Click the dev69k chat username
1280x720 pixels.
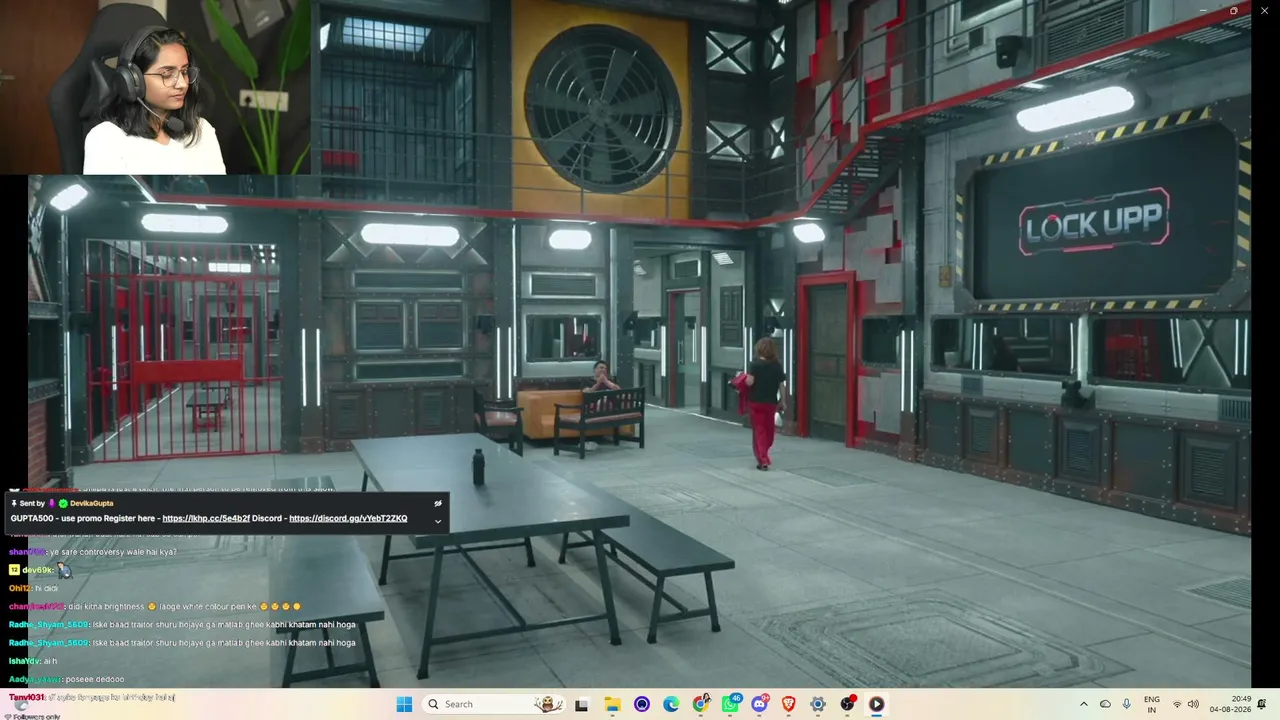click(x=37, y=570)
